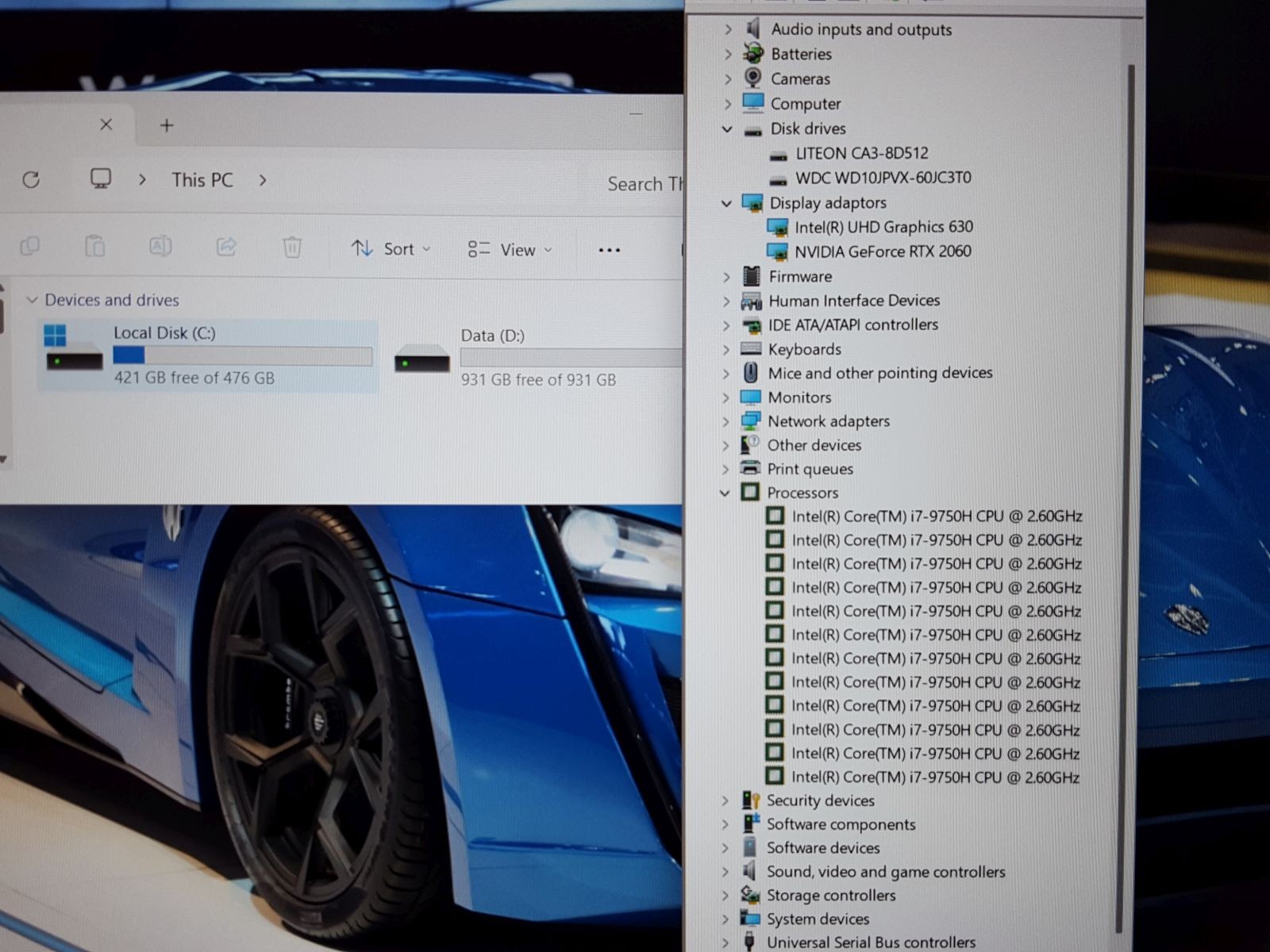Expand the Software components category
The width and height of the screenshot is (1270, 952).
(x=725, y=824)
